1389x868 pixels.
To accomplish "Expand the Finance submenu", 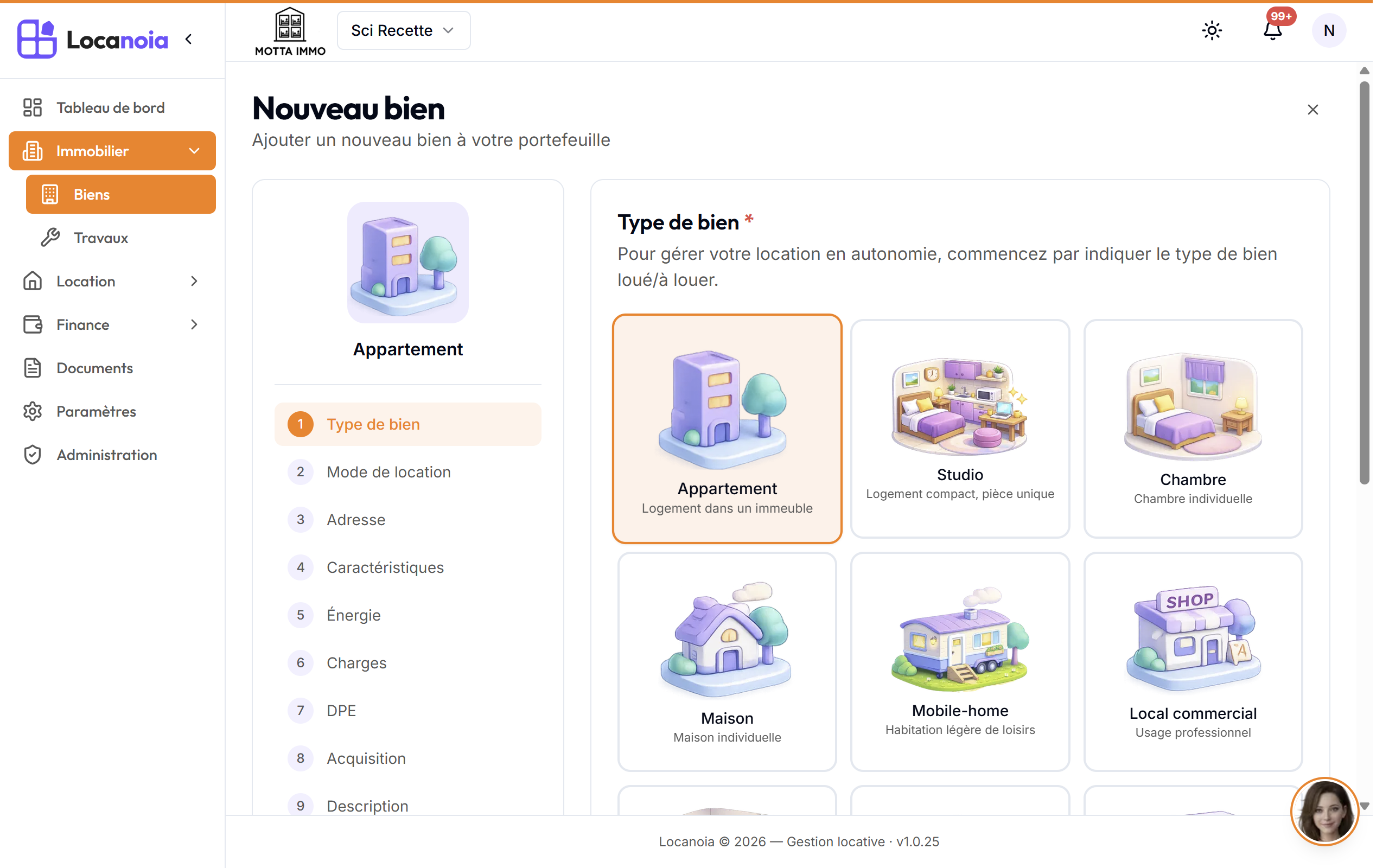I will pos(112,325).
